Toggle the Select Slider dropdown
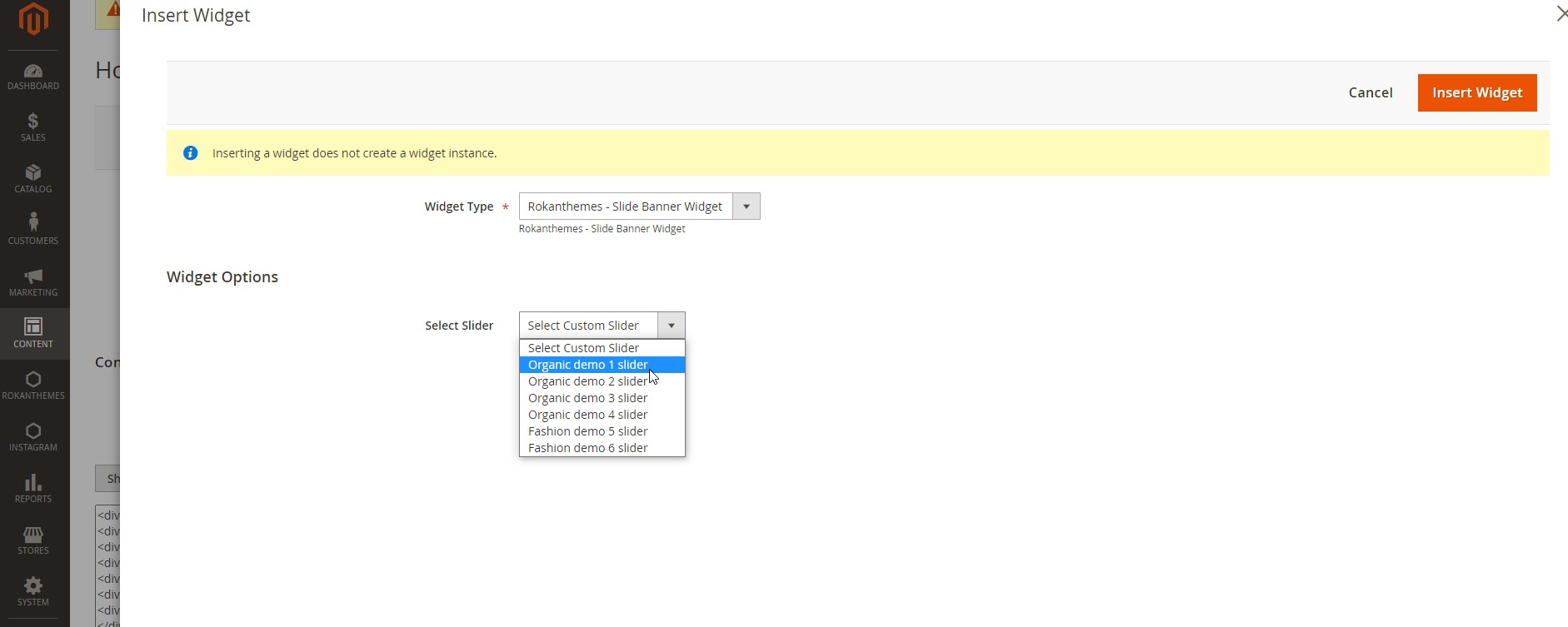1568x627 pixels. [x=602, y=326]
